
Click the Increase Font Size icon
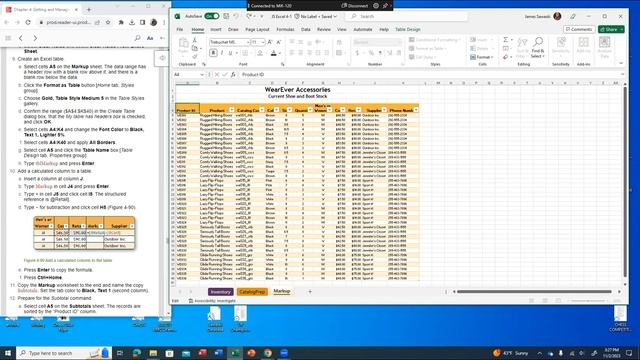270,42
